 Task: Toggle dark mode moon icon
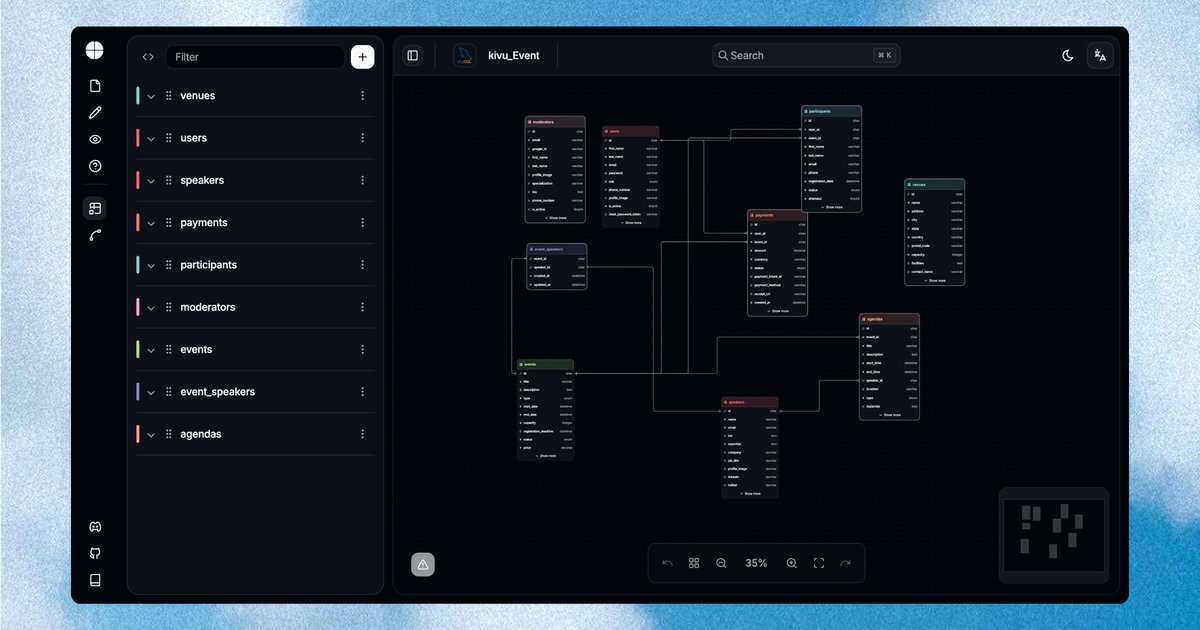[1068, 56]
